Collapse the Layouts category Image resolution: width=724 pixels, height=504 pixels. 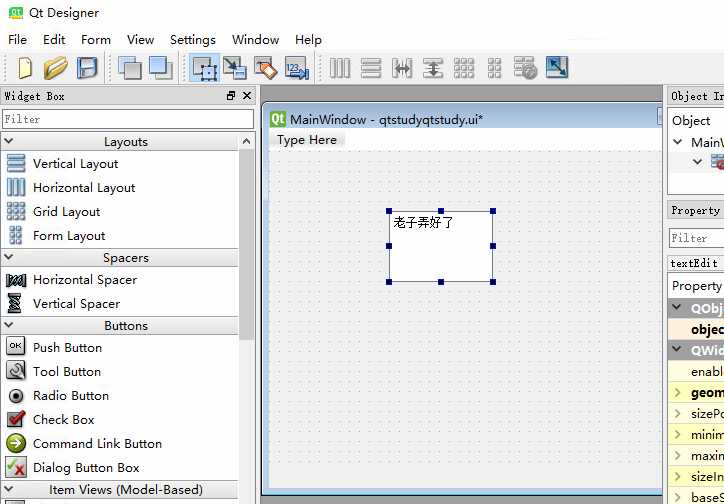(x=9, y=141)
